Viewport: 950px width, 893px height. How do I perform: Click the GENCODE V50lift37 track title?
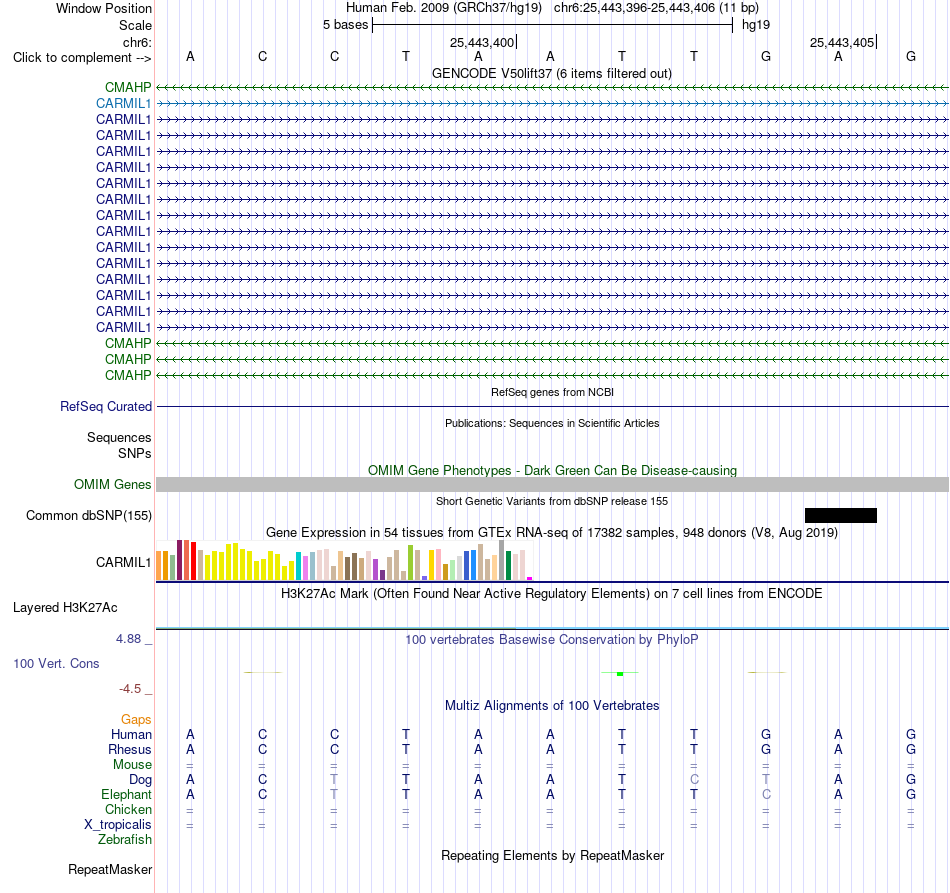tap(552, 73)
